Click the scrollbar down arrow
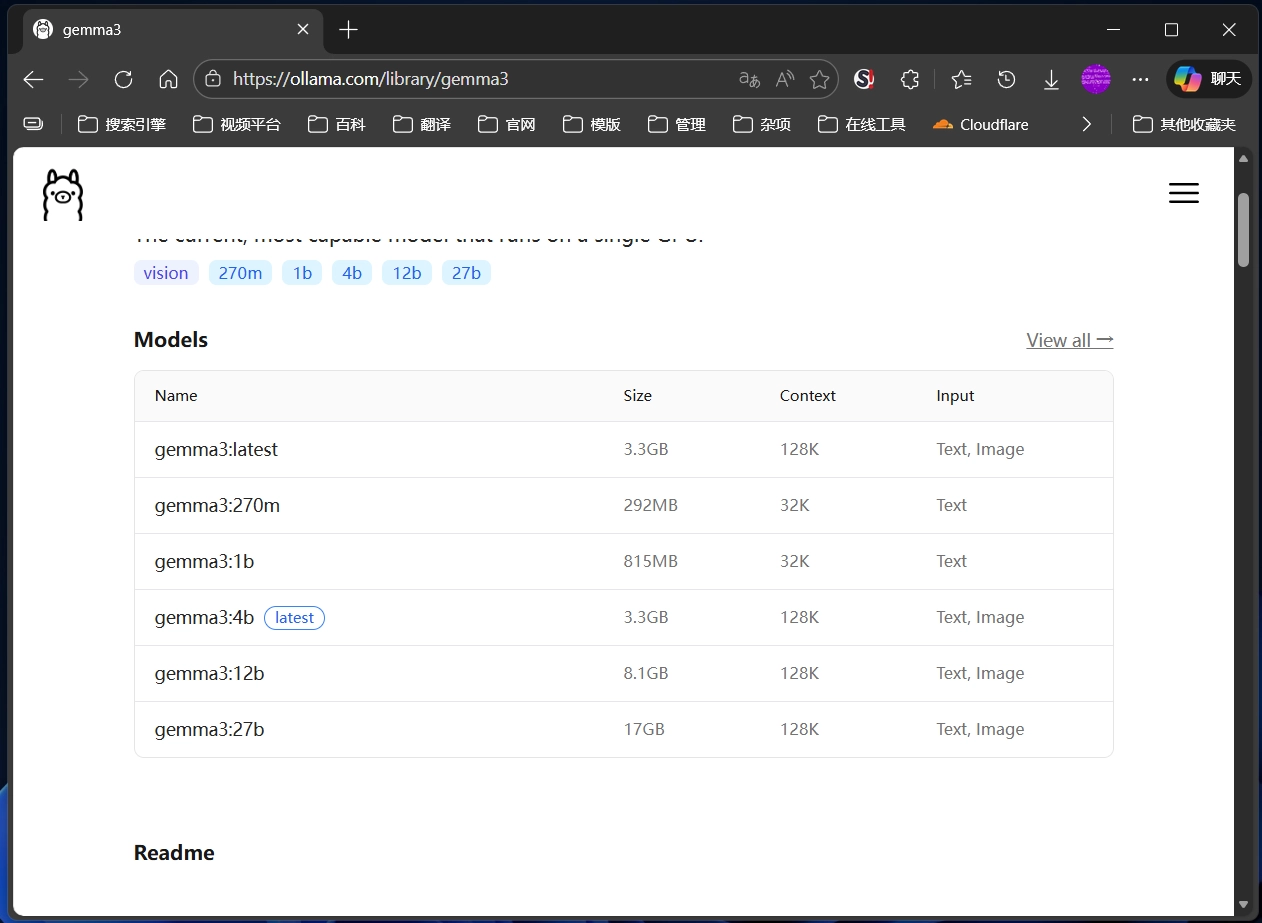Screen dimensions: 1262x923 pos(1244,905)
